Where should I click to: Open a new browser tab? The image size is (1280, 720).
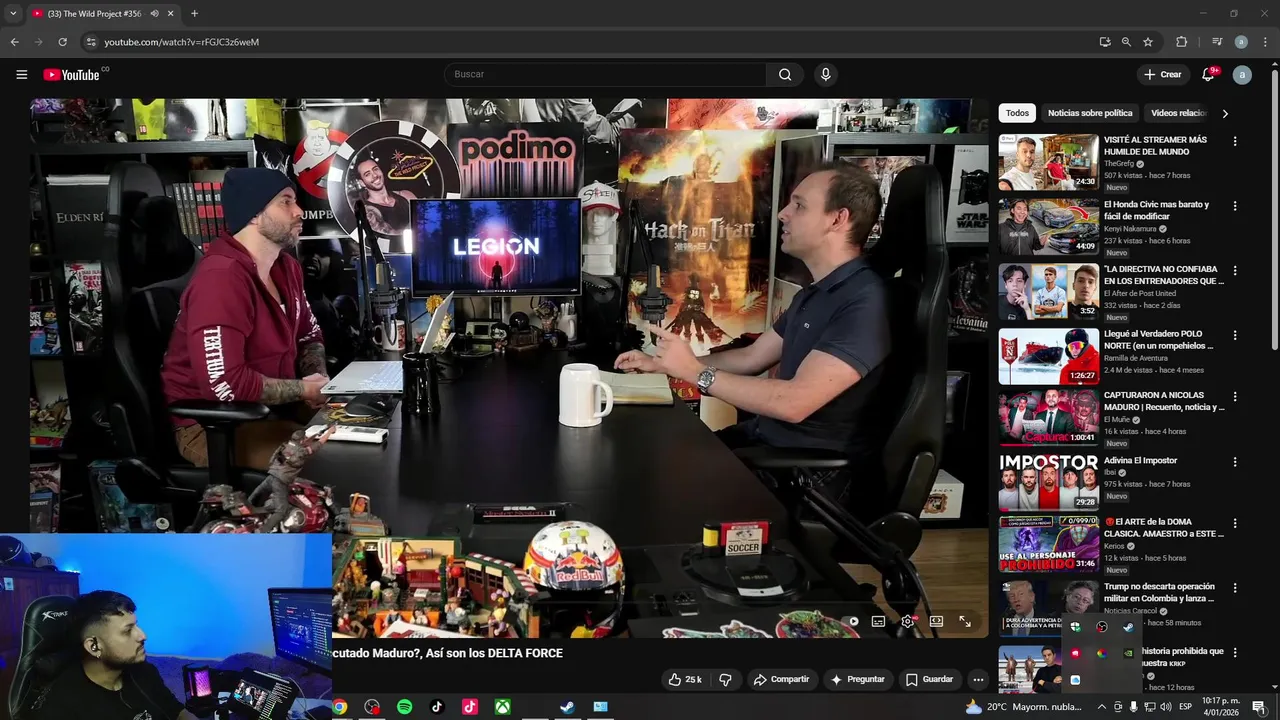coord(194,14)
